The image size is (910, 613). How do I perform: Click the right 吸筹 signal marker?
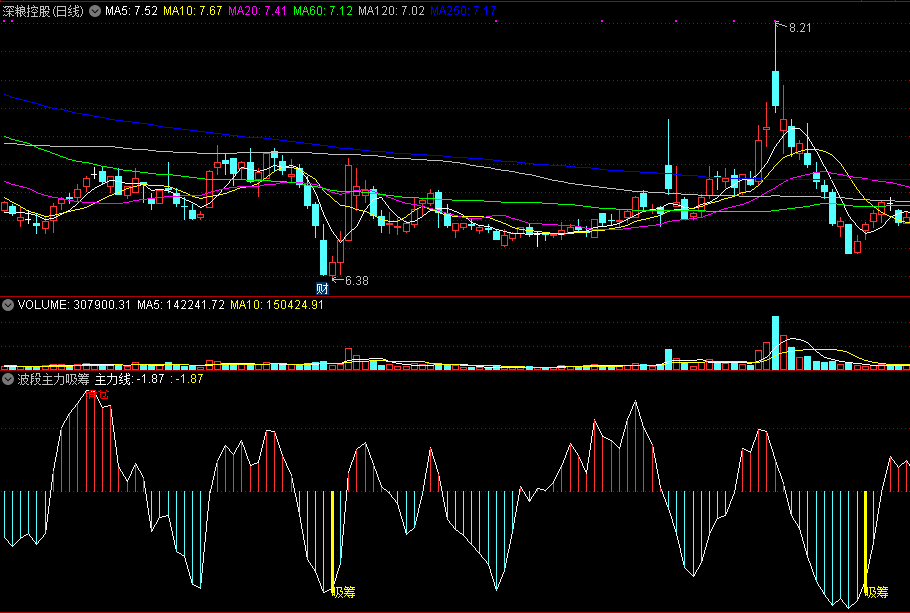(x=876, y=592)
